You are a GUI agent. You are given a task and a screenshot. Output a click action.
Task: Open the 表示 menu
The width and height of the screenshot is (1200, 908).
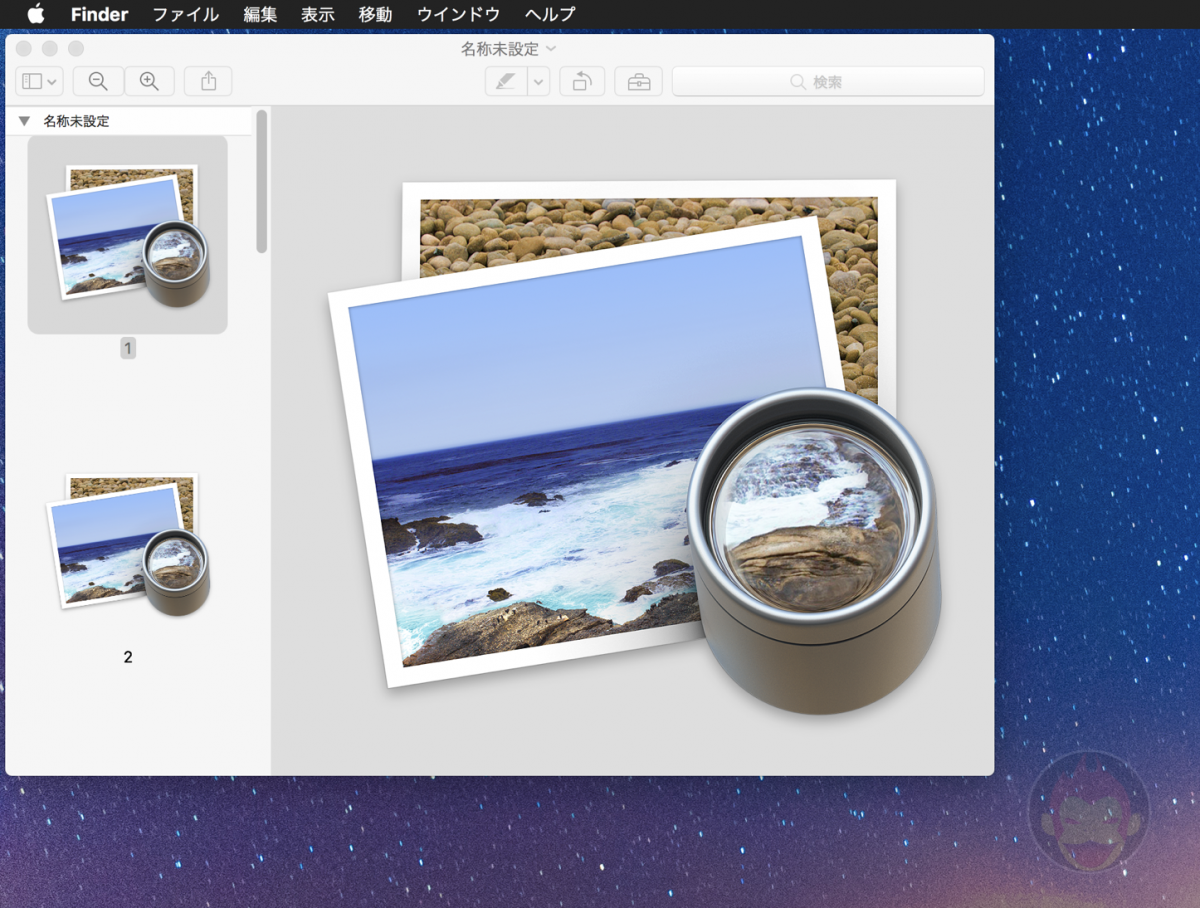click(x=317, y=14)
